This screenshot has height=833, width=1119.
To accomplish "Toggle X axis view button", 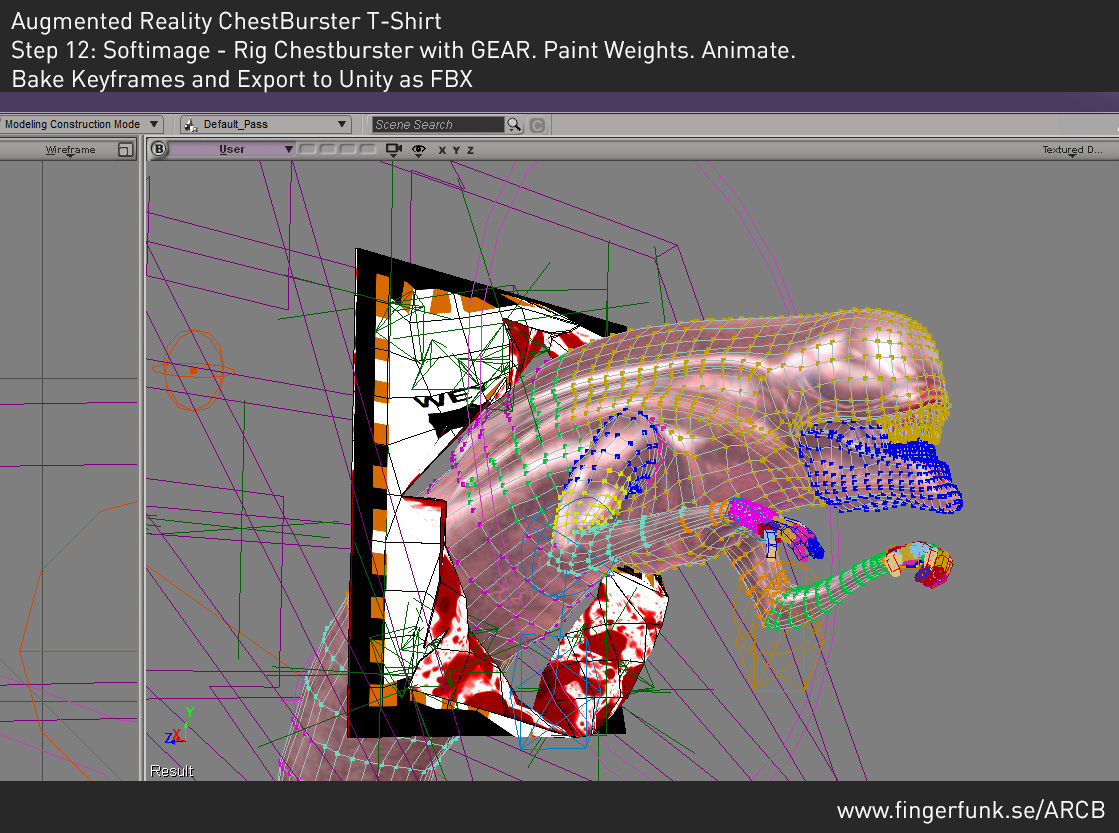I will point(442,150).
